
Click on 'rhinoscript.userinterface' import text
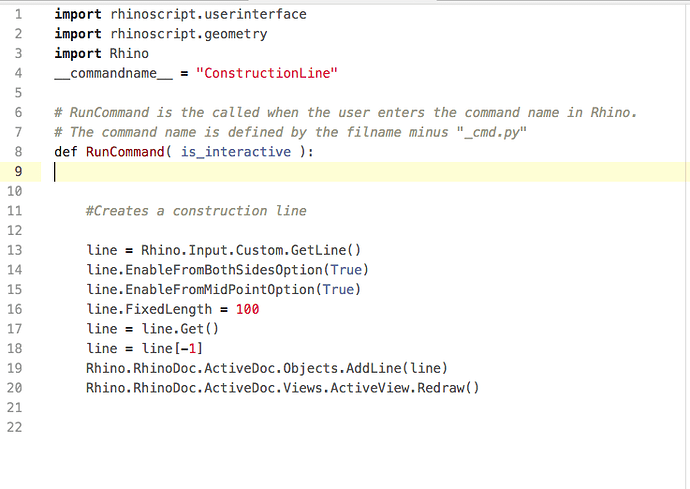(208, 15)
